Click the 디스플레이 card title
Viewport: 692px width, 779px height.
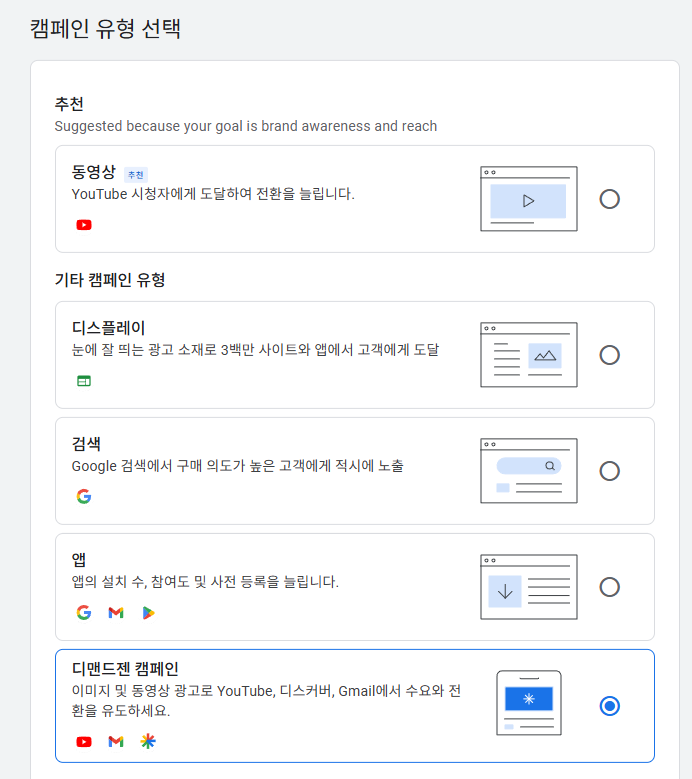coord(108,328)
